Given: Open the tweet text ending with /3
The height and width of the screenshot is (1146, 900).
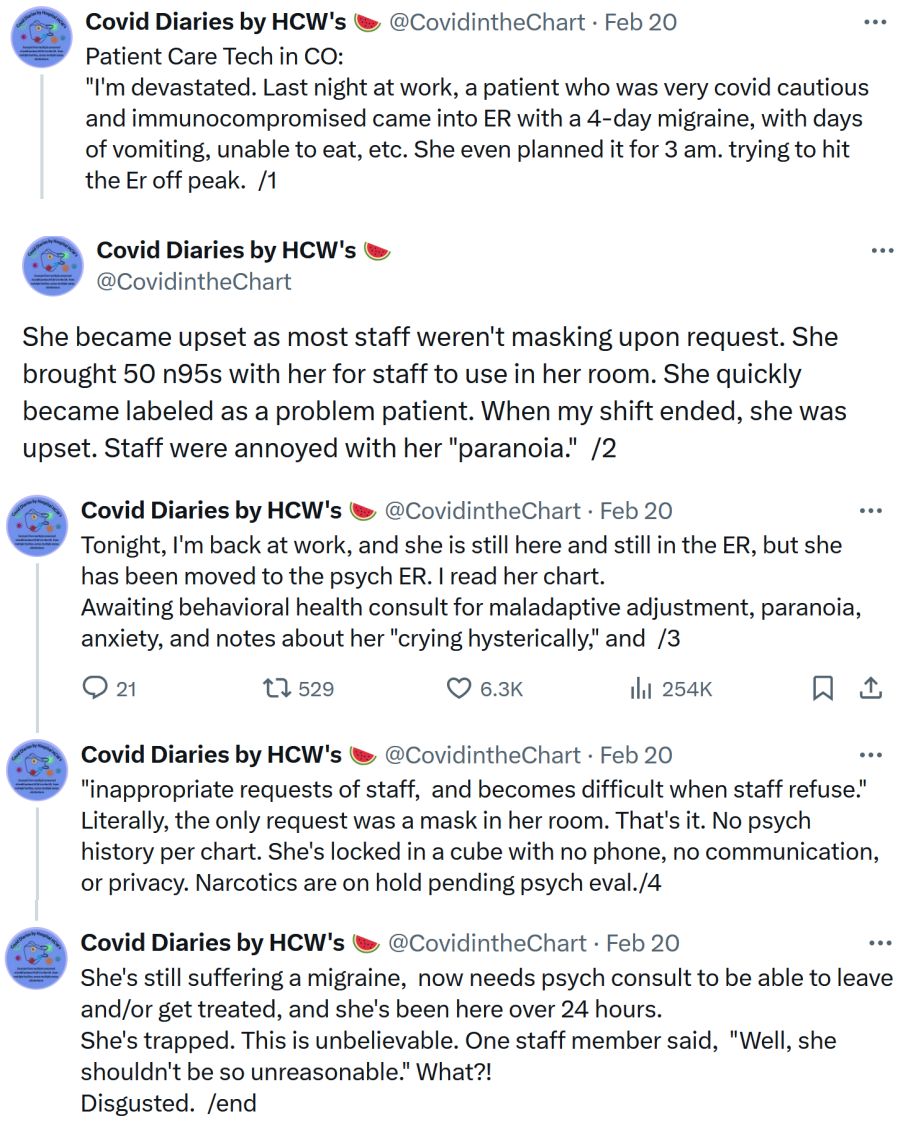Looking at the screenshot, I should click(x=472, y=592).
